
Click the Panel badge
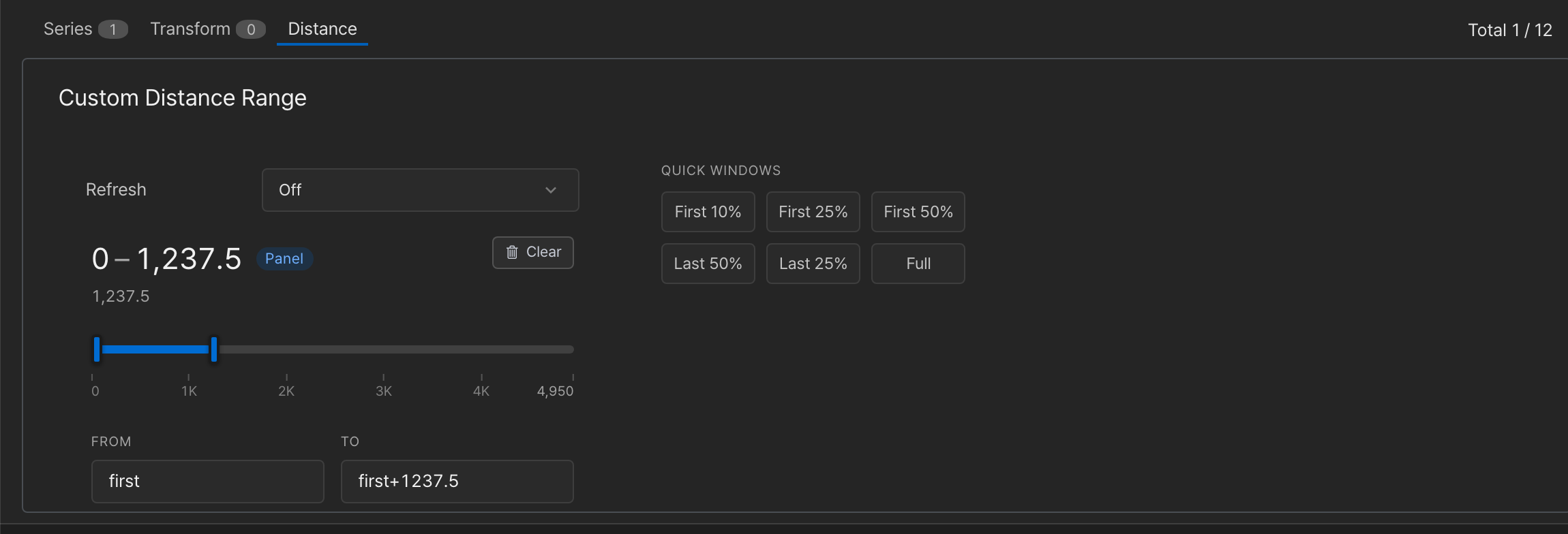284,259
